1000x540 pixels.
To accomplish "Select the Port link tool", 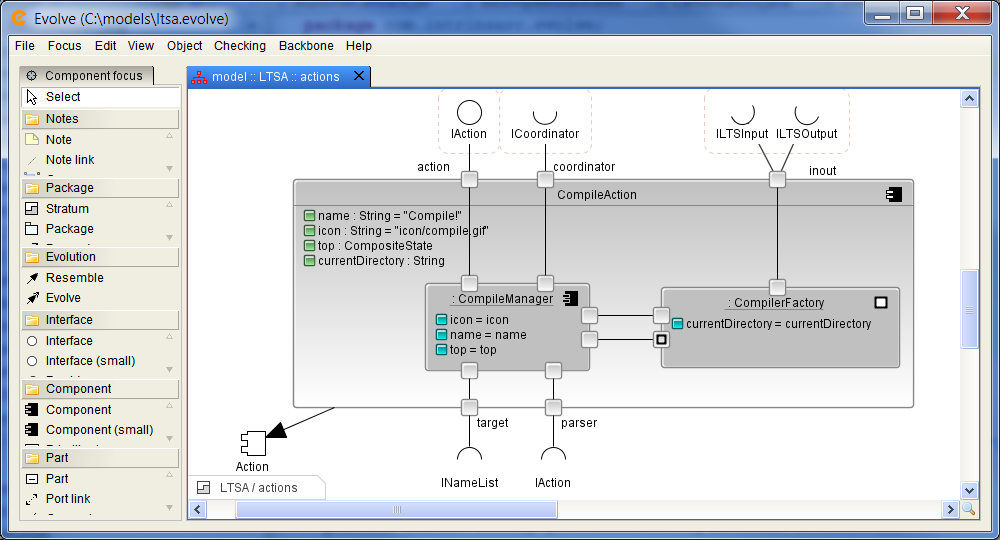I will [x=68, y=499].
